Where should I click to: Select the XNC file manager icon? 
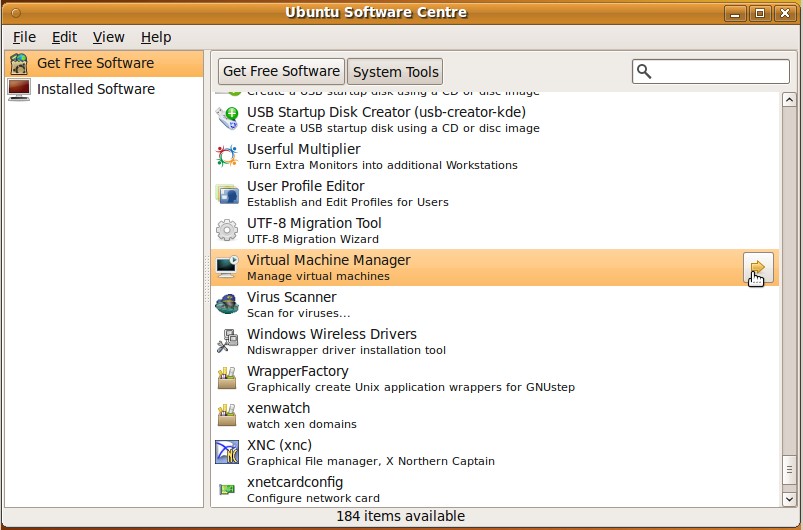tap(227, 452)
